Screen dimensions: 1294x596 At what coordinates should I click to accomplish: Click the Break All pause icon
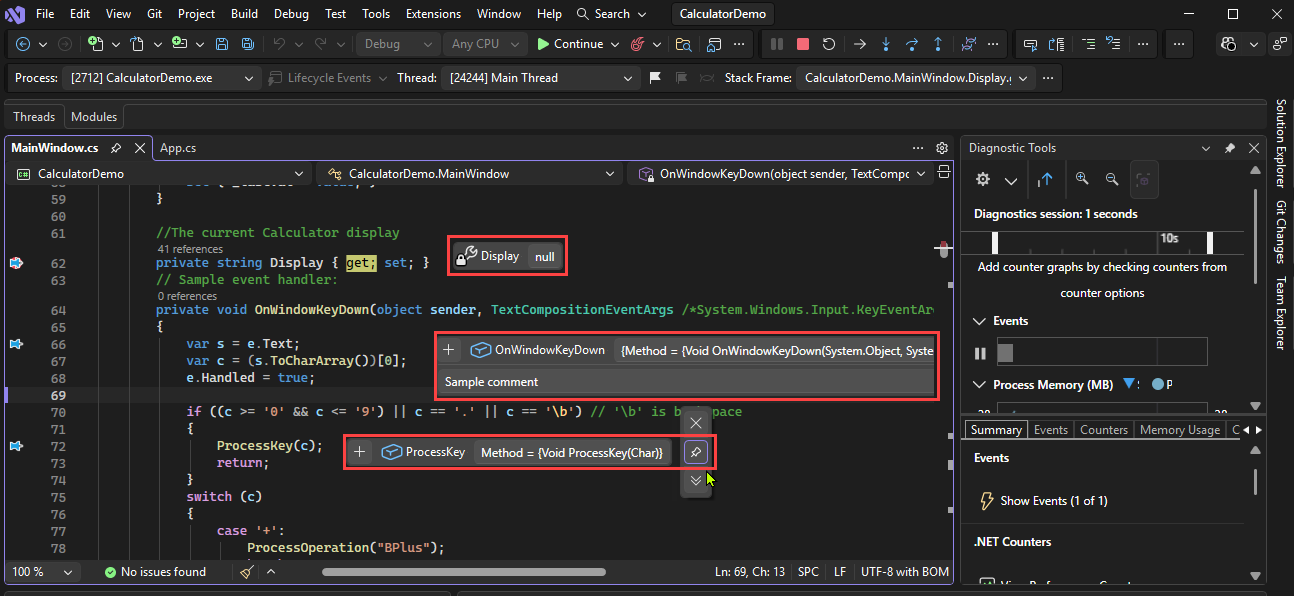click(777, 44)
